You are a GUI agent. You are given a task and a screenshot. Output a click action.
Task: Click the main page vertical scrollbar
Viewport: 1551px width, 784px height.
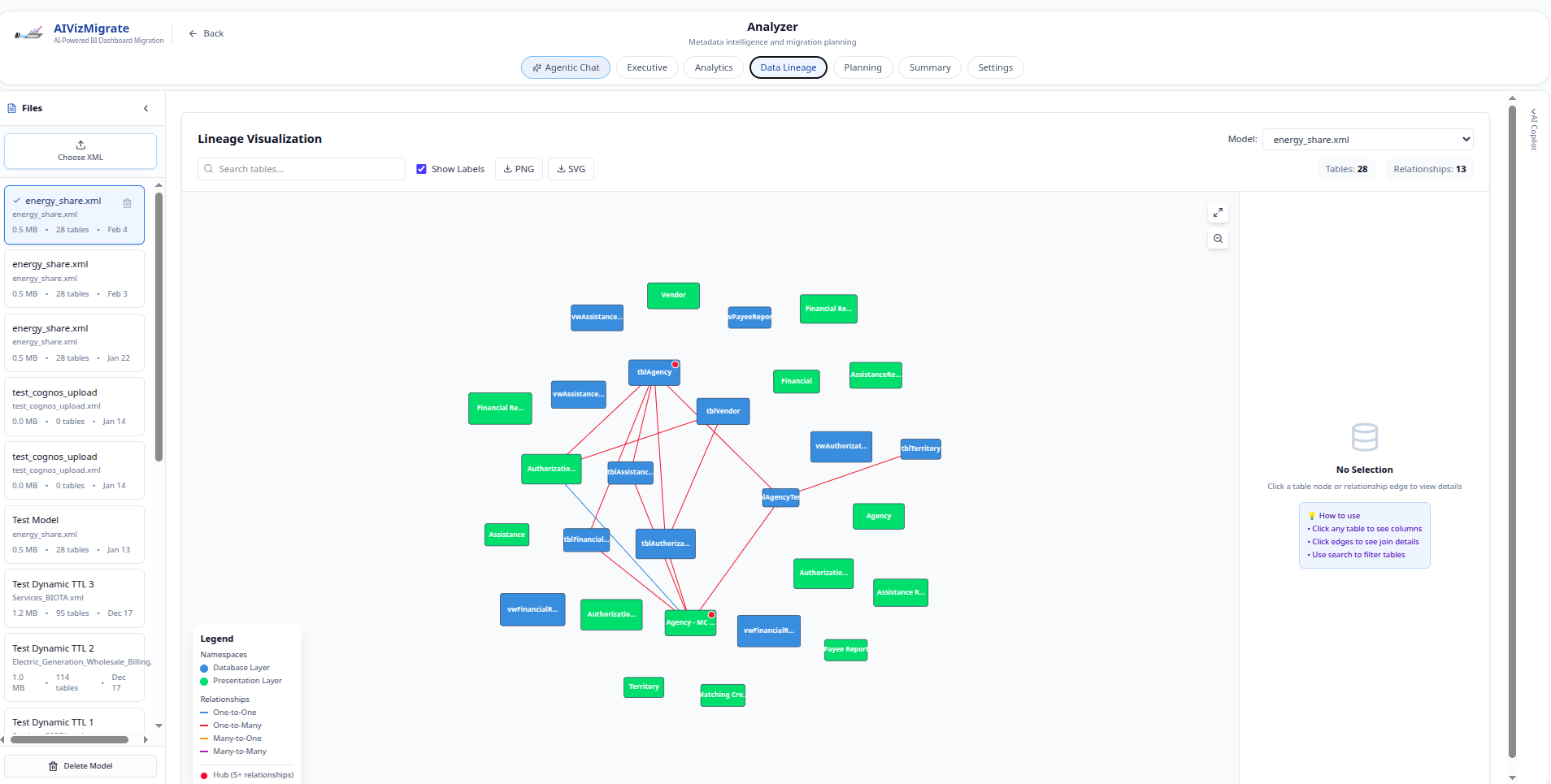coord(1512,431)
